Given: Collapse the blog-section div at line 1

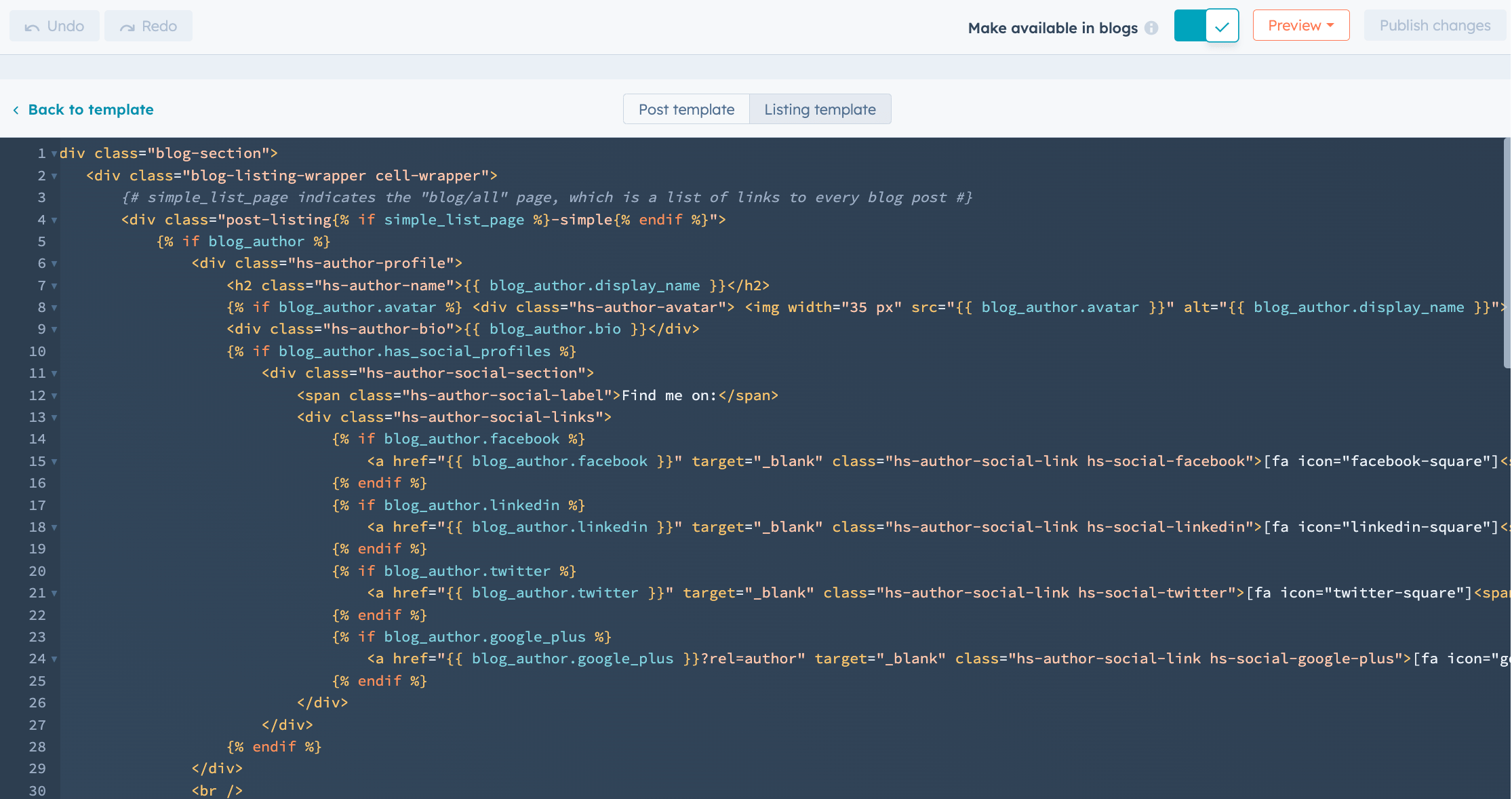Looking at the screenshot, I should tap(54, 154).
